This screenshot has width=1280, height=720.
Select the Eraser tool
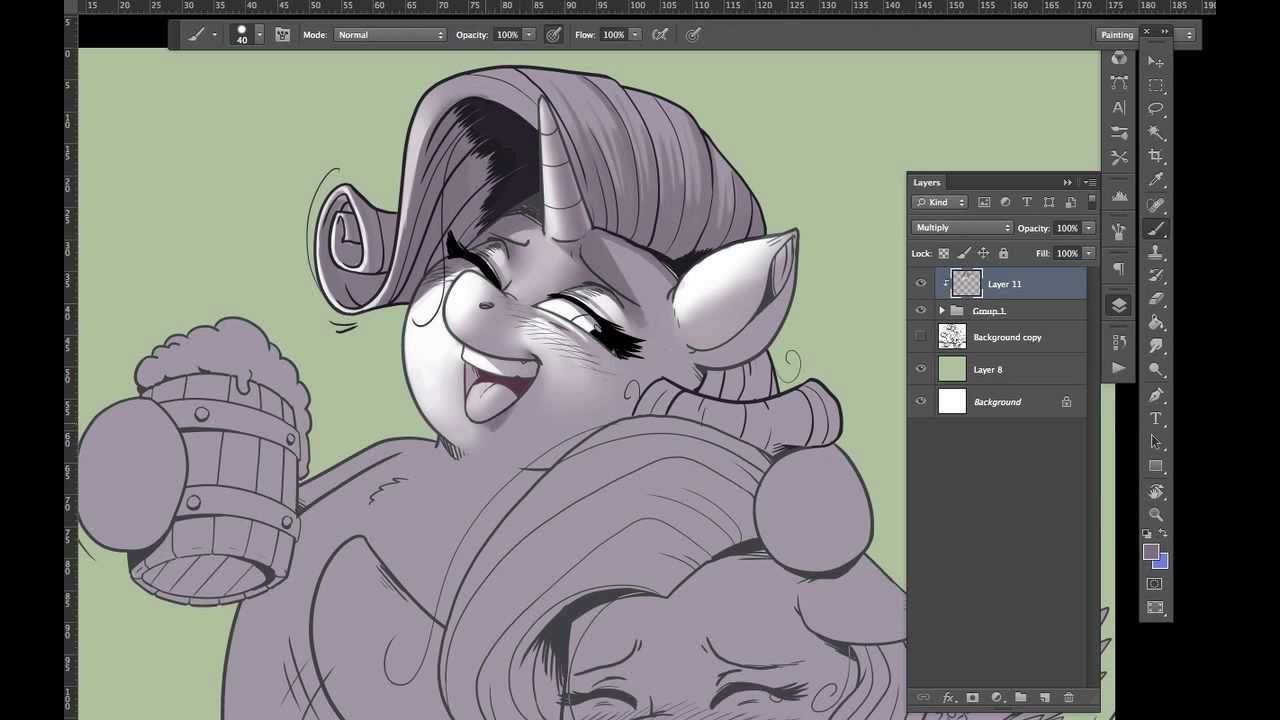pyautogui.click(x=1156, y=299)
